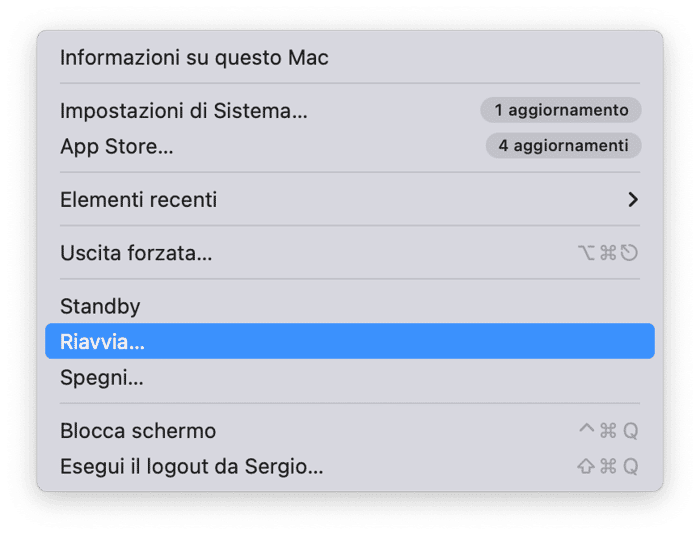This screenshot has height=535, width=700.
Task: Choose Spegni to shut down
Action: (101, 378)
